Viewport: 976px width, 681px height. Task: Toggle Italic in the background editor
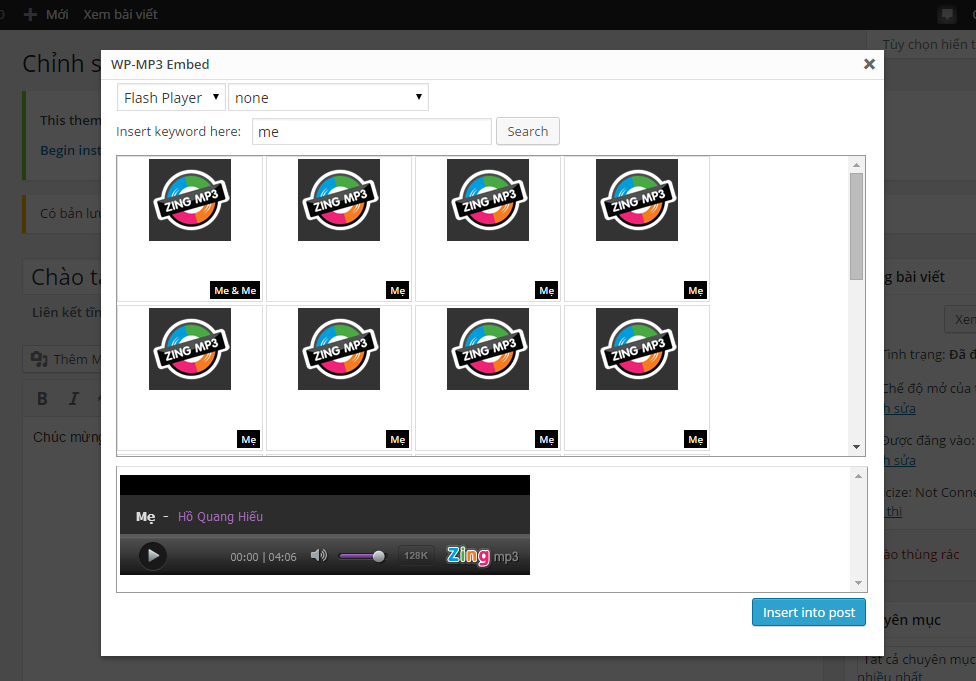coord(73,399)
